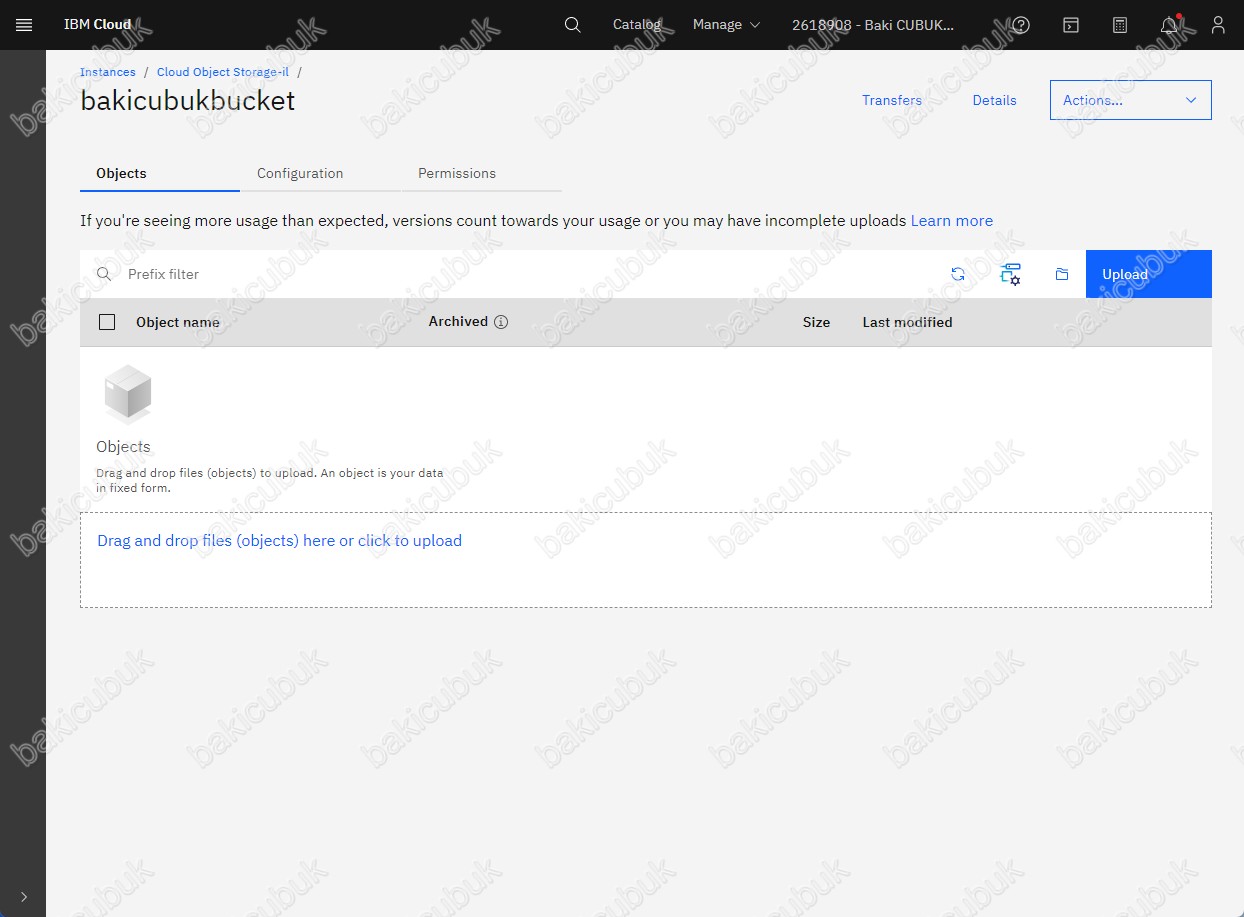Screen dimensions: 1244x917
Task: Click the blue Upload button
Action: click(x=1148, y=274)
